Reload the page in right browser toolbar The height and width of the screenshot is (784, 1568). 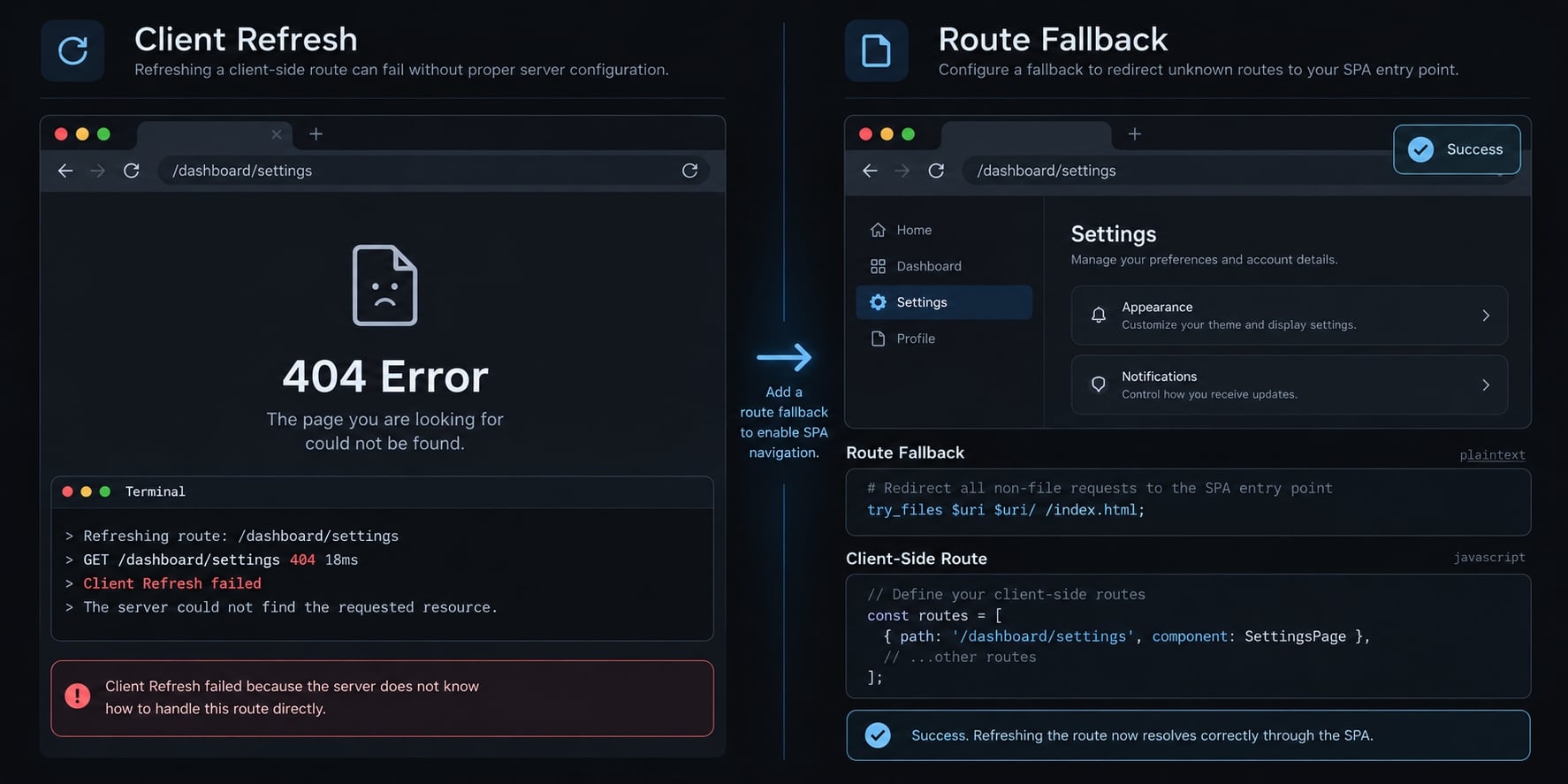point(936,171)
